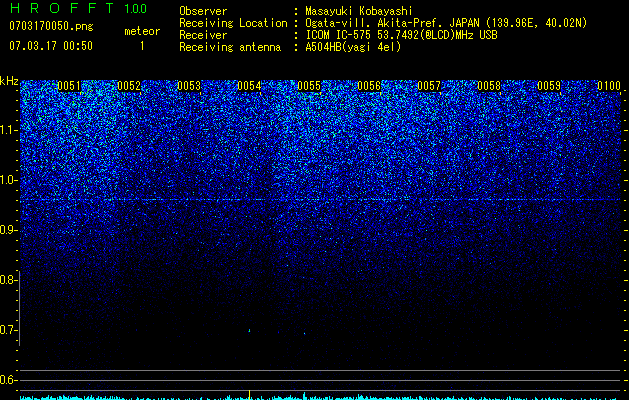Select the filename 0703170050.png
This screenshot has width=629, height=400.
coord(51,26)
